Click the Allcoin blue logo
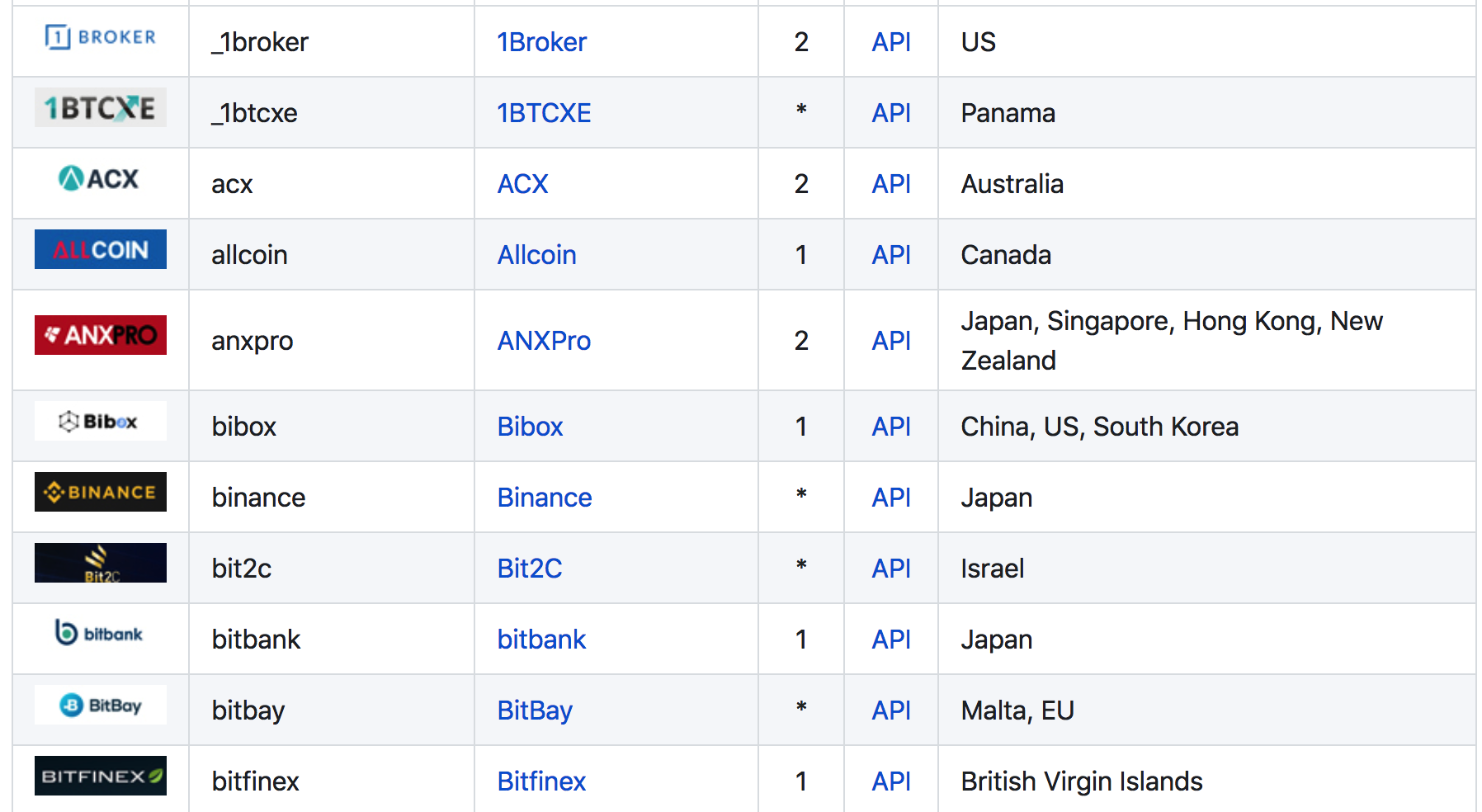Screen dimensions: 1482x812 click(101, 249)
